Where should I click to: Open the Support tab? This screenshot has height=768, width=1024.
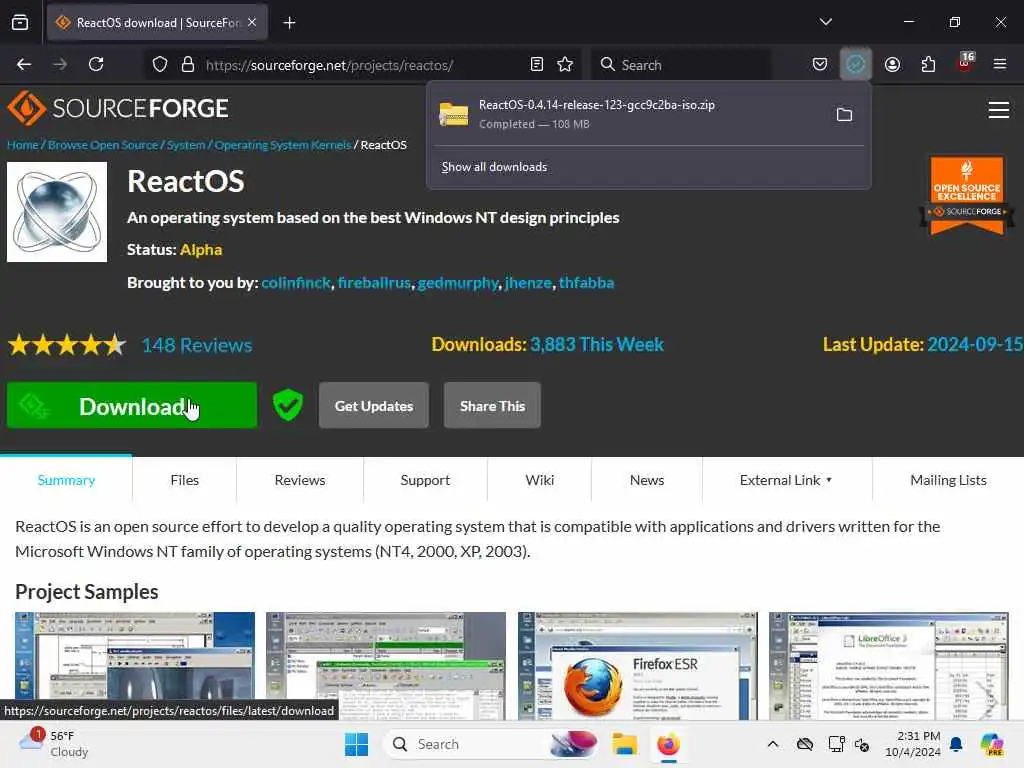425,480
